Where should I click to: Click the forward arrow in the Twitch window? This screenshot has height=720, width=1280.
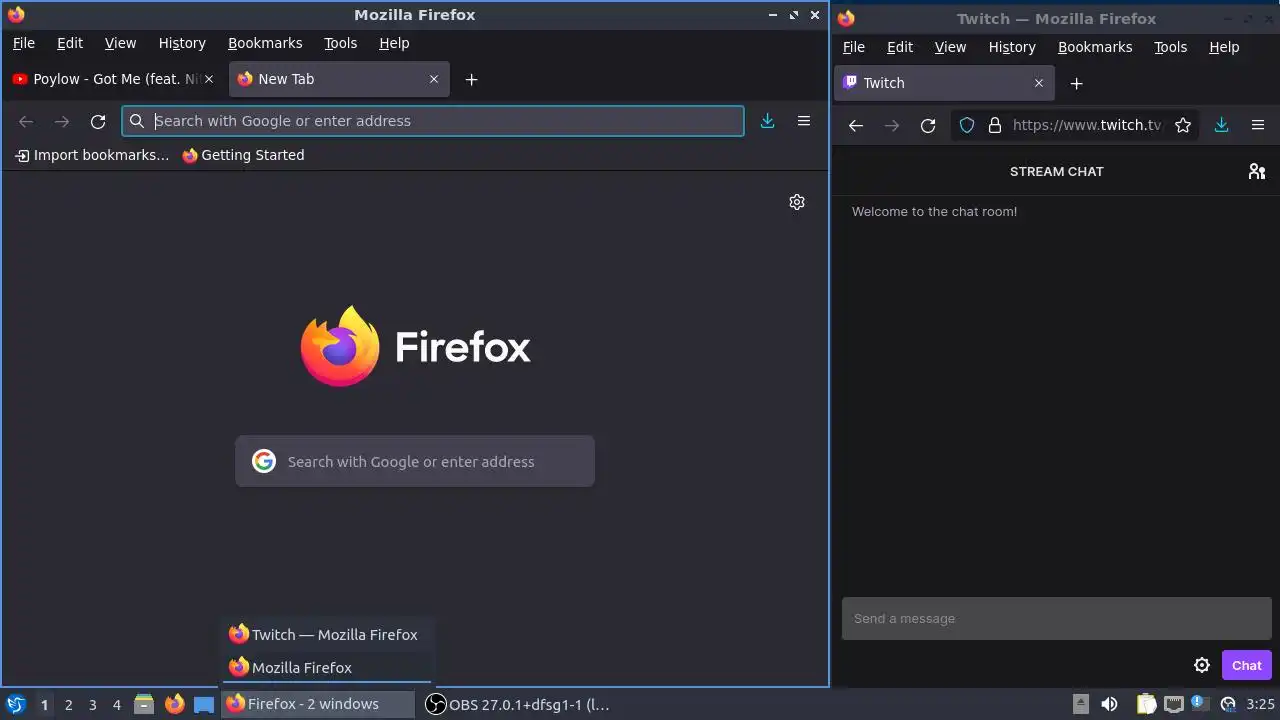[x=892, y=125]
